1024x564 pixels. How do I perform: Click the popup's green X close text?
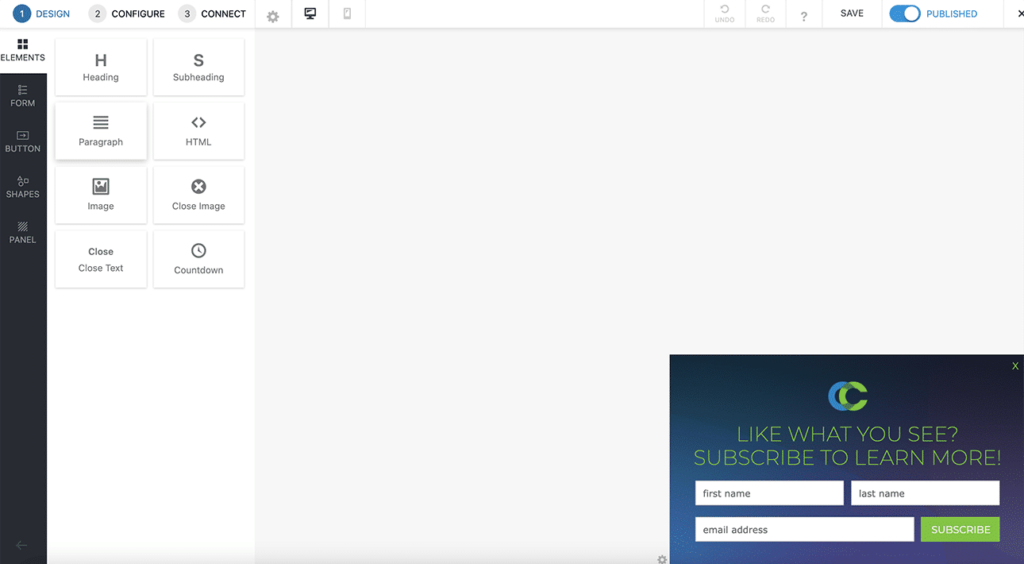[x=1015, y=366]
